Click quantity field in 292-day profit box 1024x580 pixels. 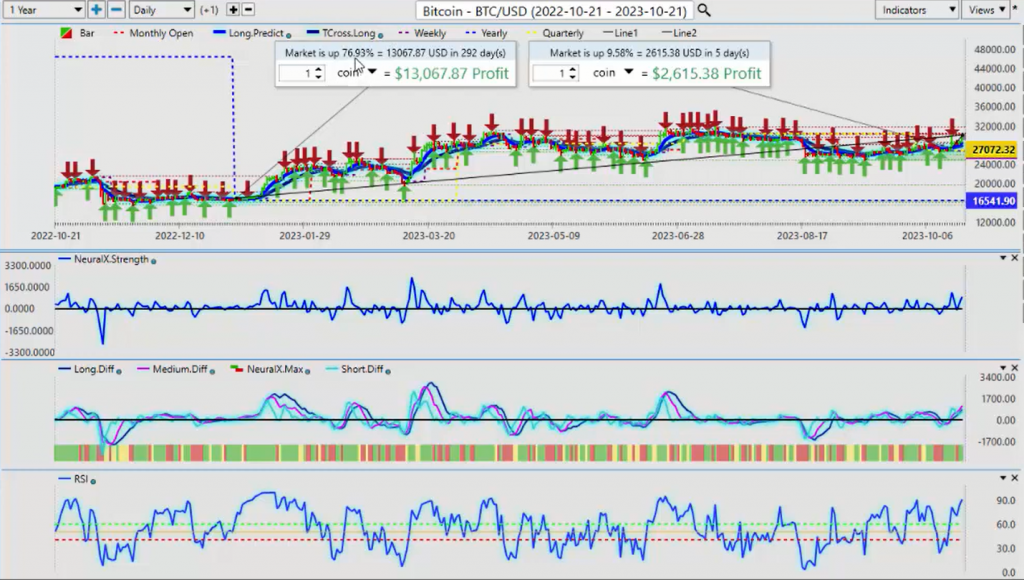[x=296, y=73]
